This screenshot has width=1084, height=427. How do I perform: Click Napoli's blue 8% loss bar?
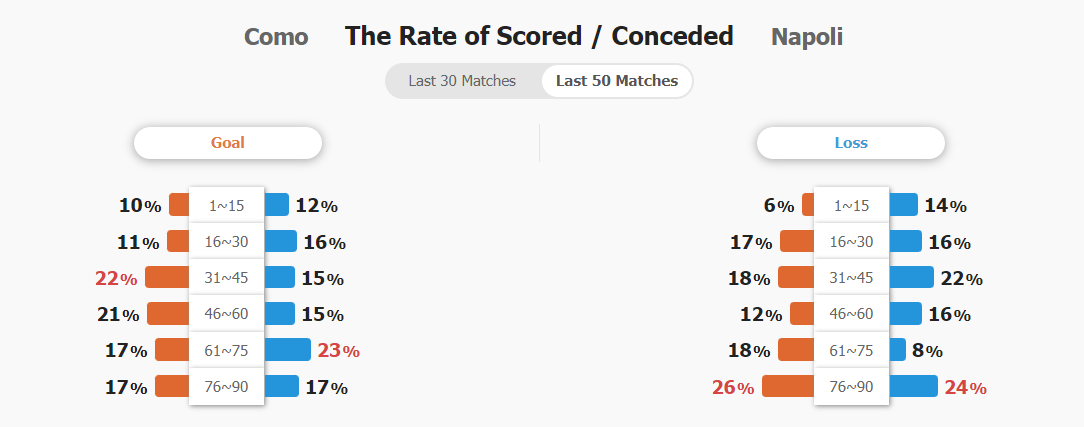(x=897, y=350)
